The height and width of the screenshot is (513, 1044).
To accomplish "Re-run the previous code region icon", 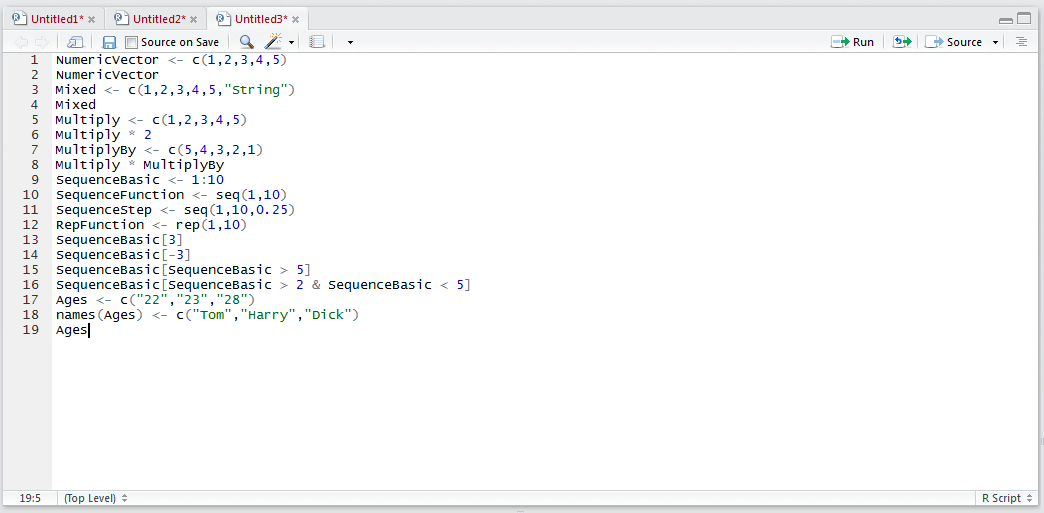I will pyautogui.click(x=902, y=42).
